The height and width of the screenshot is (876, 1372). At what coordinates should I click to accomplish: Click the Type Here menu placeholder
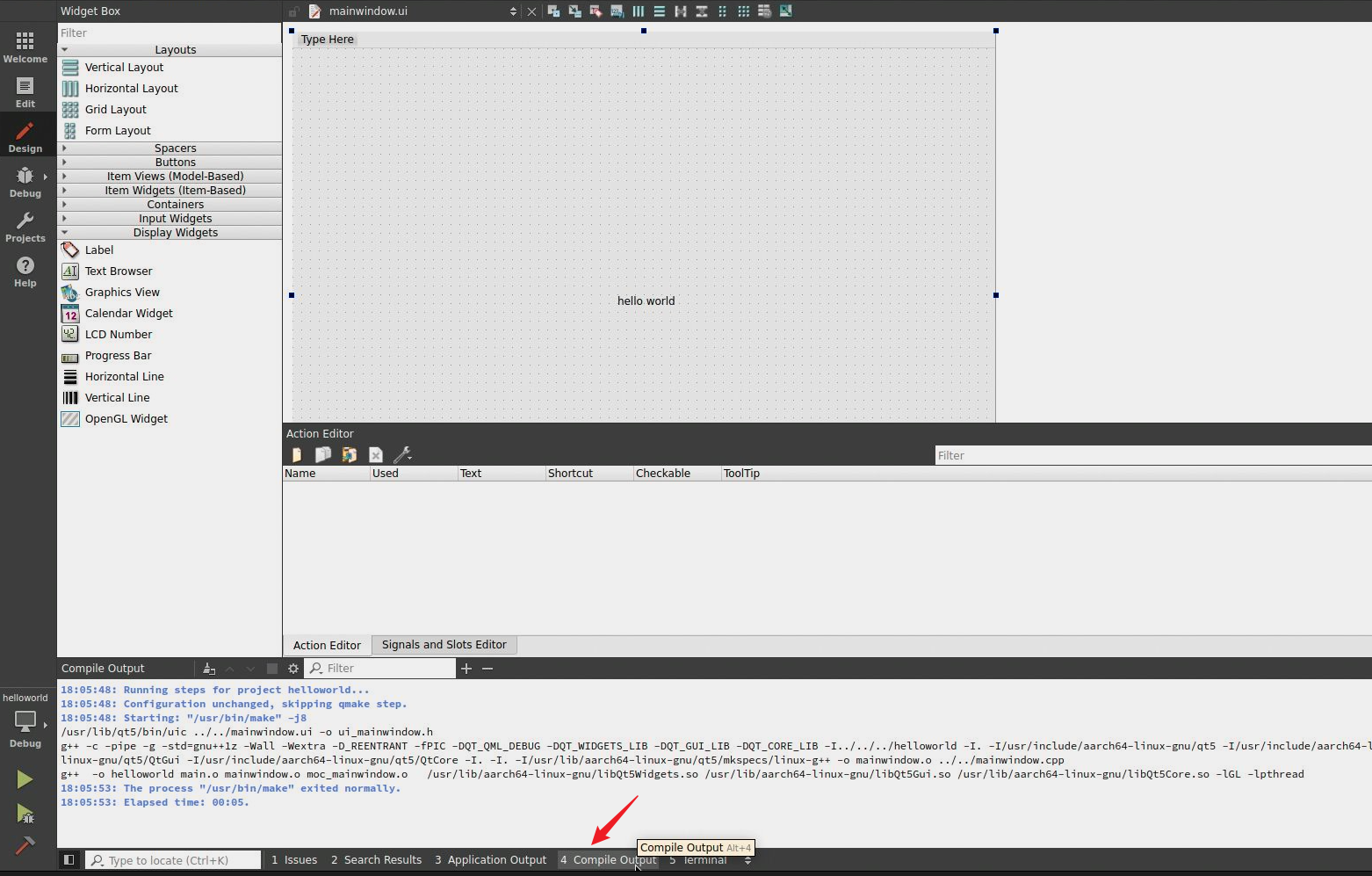click(x=327, y=40)
